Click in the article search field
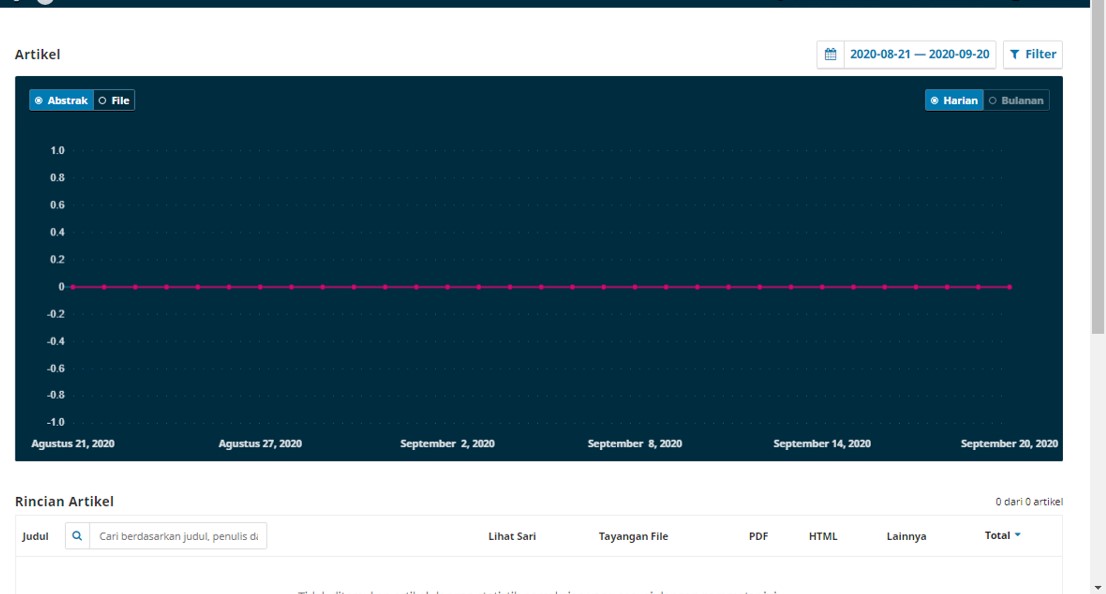1106x594 pixels. (178, 537)
